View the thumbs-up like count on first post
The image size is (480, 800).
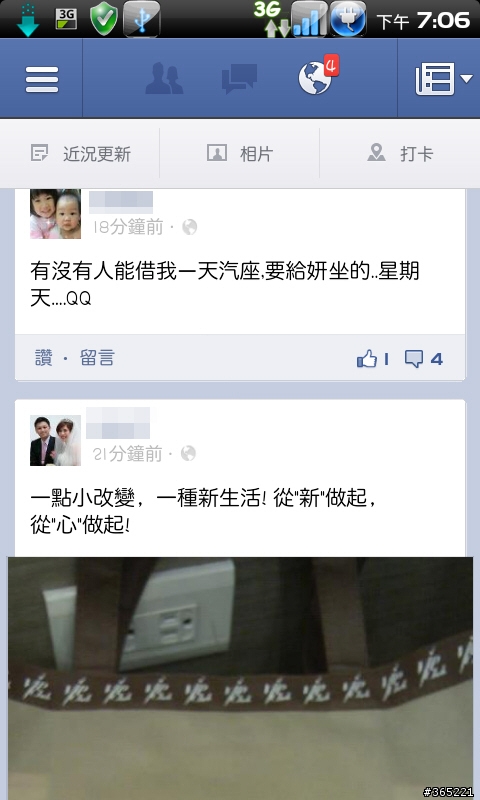(x=373, y=359)
